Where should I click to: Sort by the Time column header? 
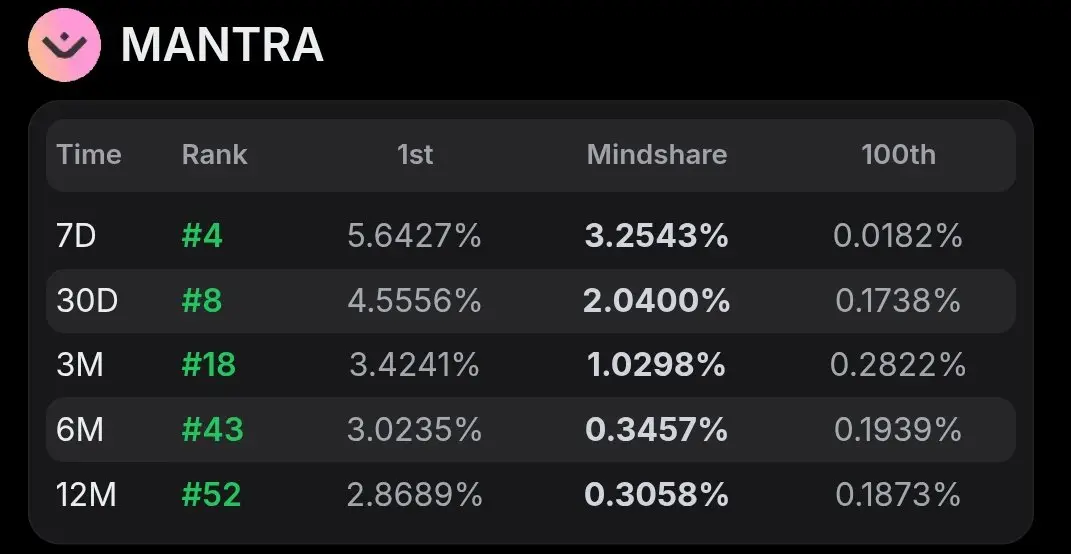[89, 154]
